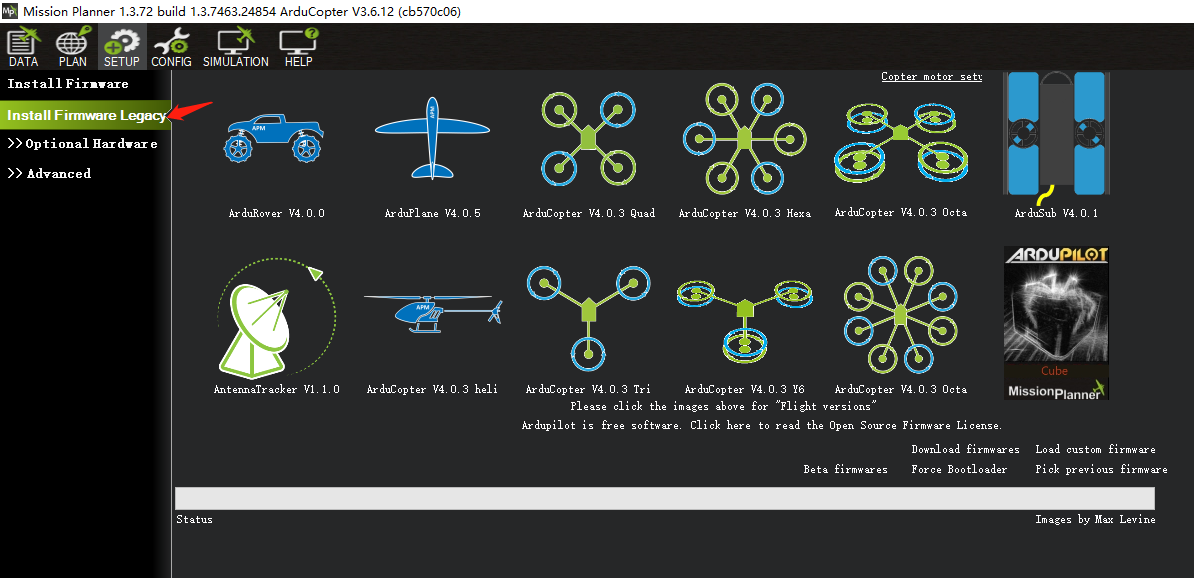This screenshot has height=578, width=1194.
Task: Open the CONFIG tuning screen
Action: click(171, 47)
